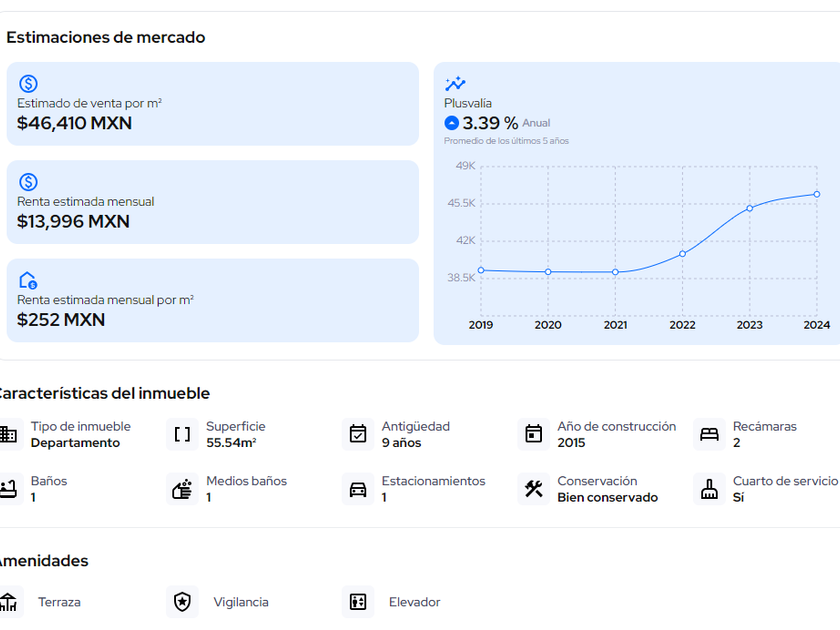This screenshot has width=840, height=630.
Task: Click the Elevador amenity icon
Action: [x=358, y=602]
